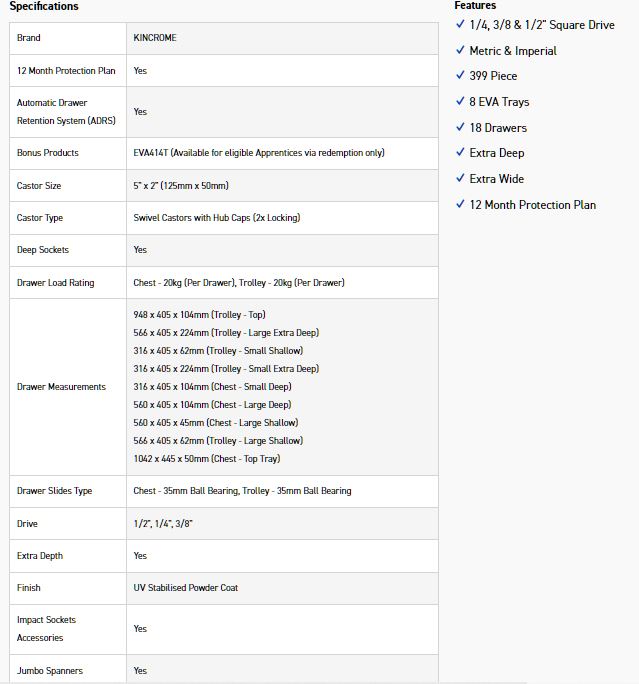This screenshot has height=684, width=639.
Task: Click the Drawer Load Rating label
Action: pyautogui.click(x=55, y=283)
